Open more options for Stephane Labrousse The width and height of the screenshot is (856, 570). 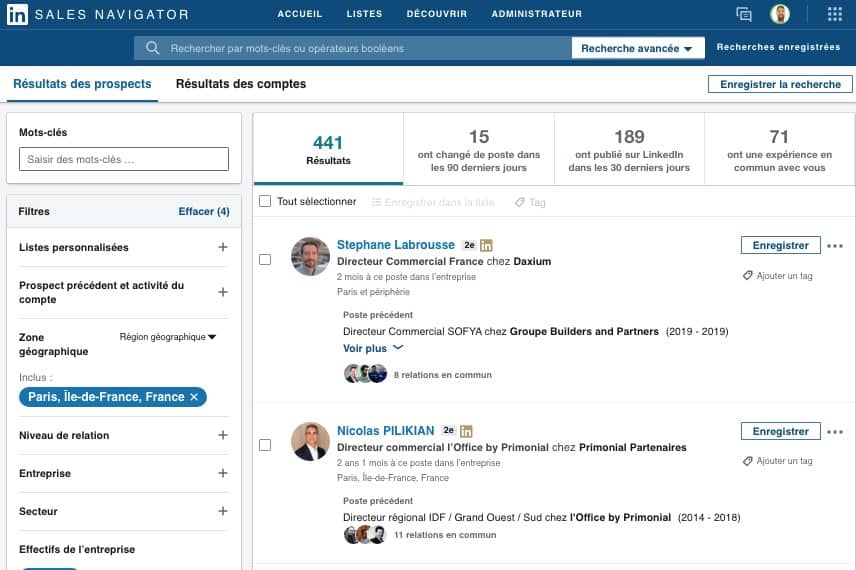point(835,246)
